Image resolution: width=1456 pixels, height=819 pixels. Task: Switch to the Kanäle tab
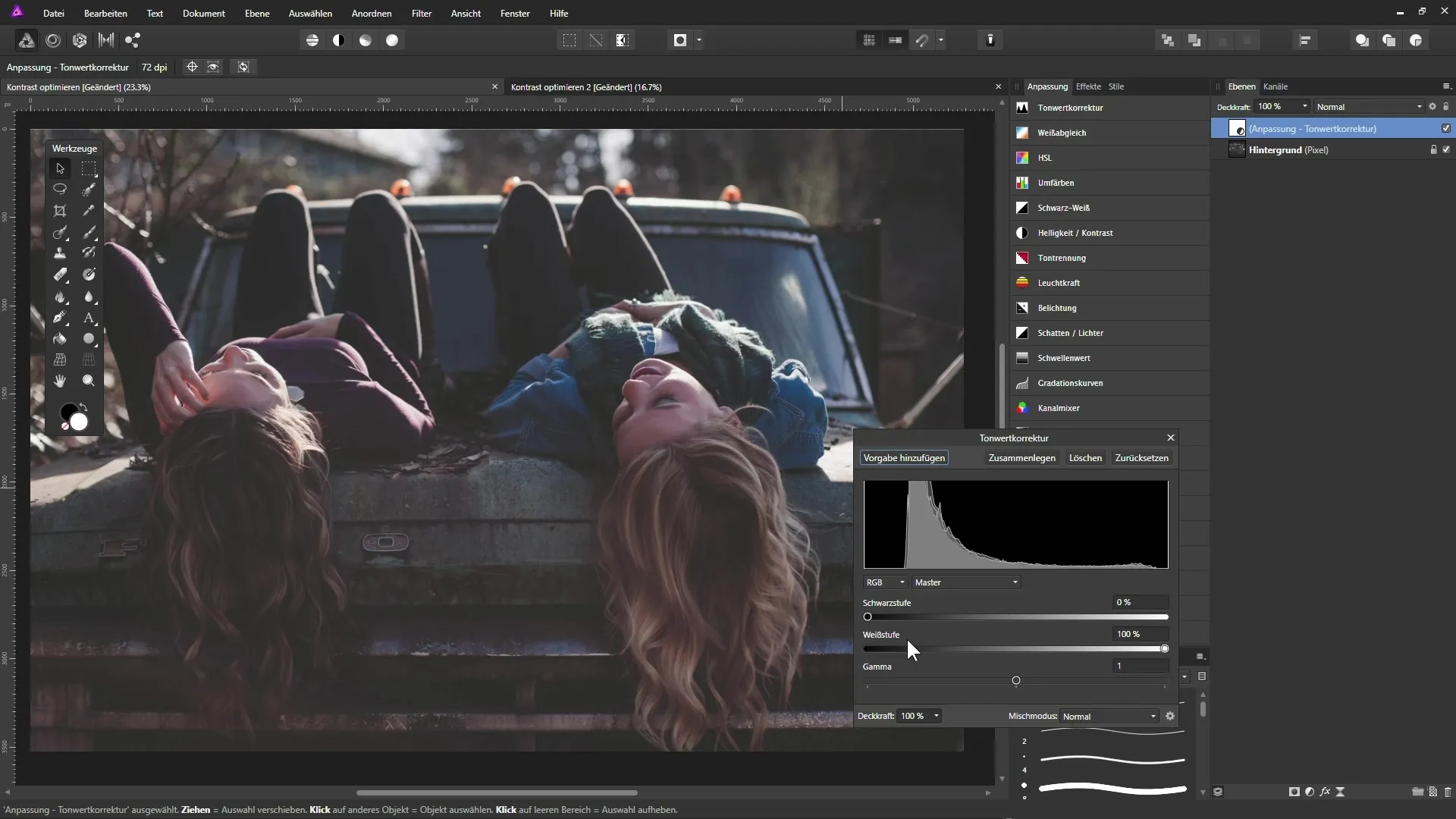(1276, 86)
